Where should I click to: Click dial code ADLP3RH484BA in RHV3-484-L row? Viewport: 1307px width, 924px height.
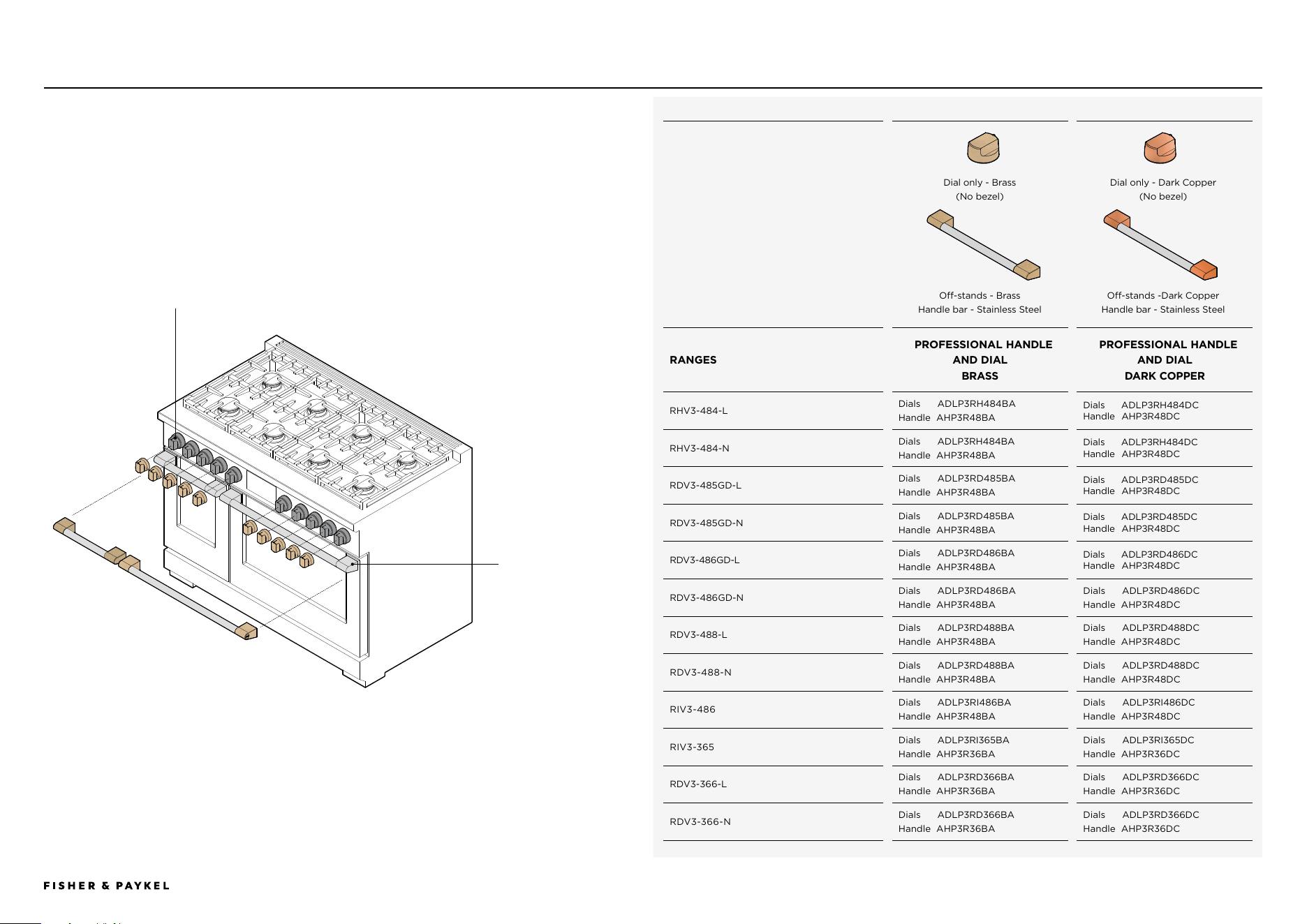(x=976, y=404)
